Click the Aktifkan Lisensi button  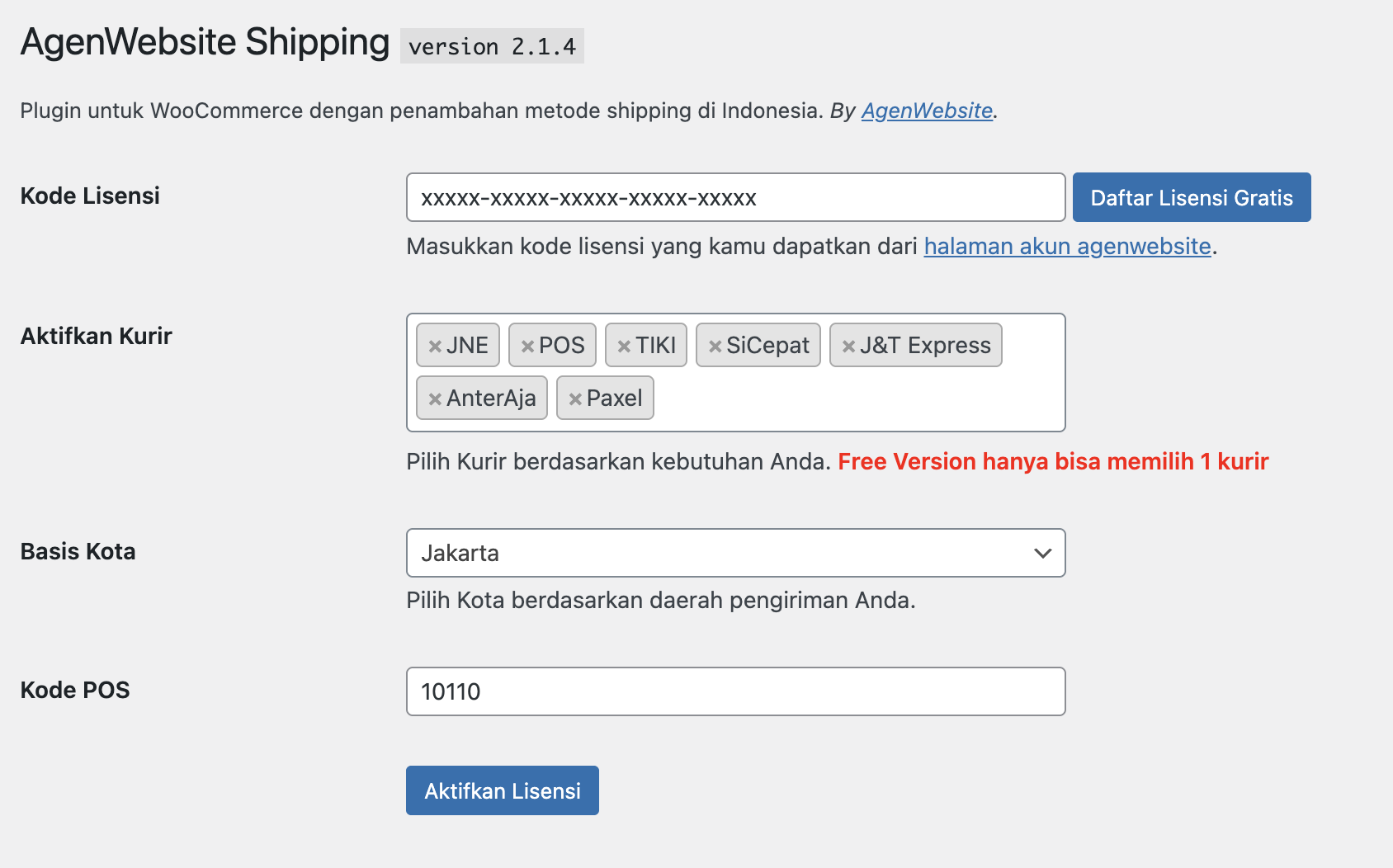pyautogui.click(x=502, y=790)
